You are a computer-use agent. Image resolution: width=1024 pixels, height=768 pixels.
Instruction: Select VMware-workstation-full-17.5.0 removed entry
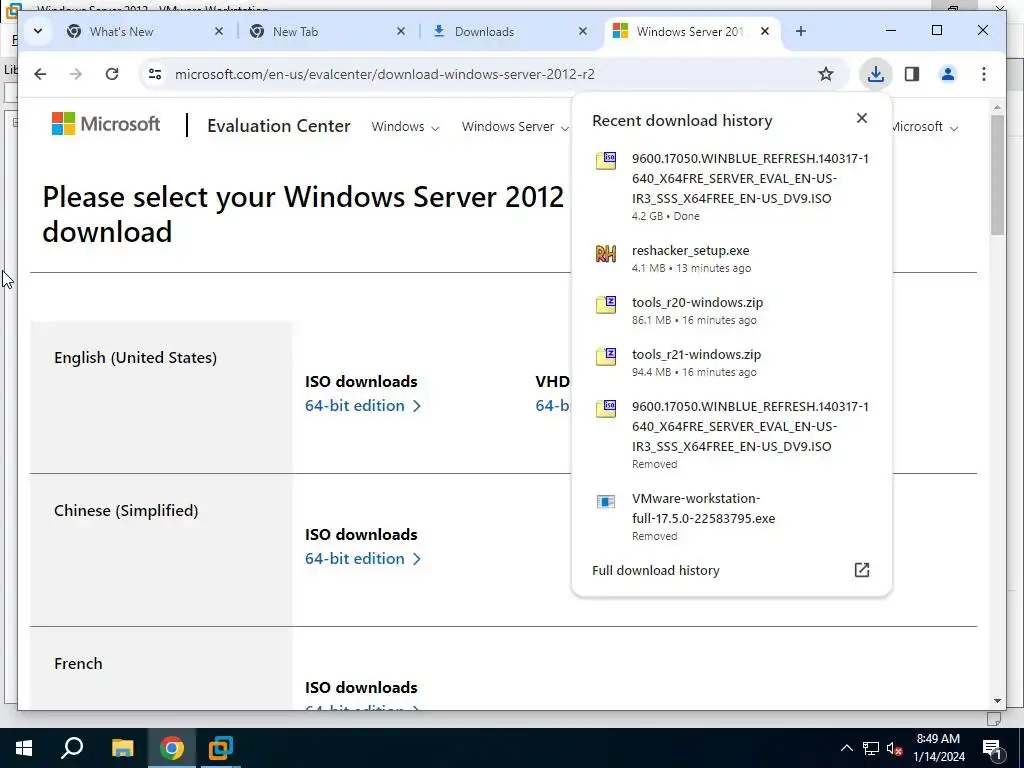(731, 517)
